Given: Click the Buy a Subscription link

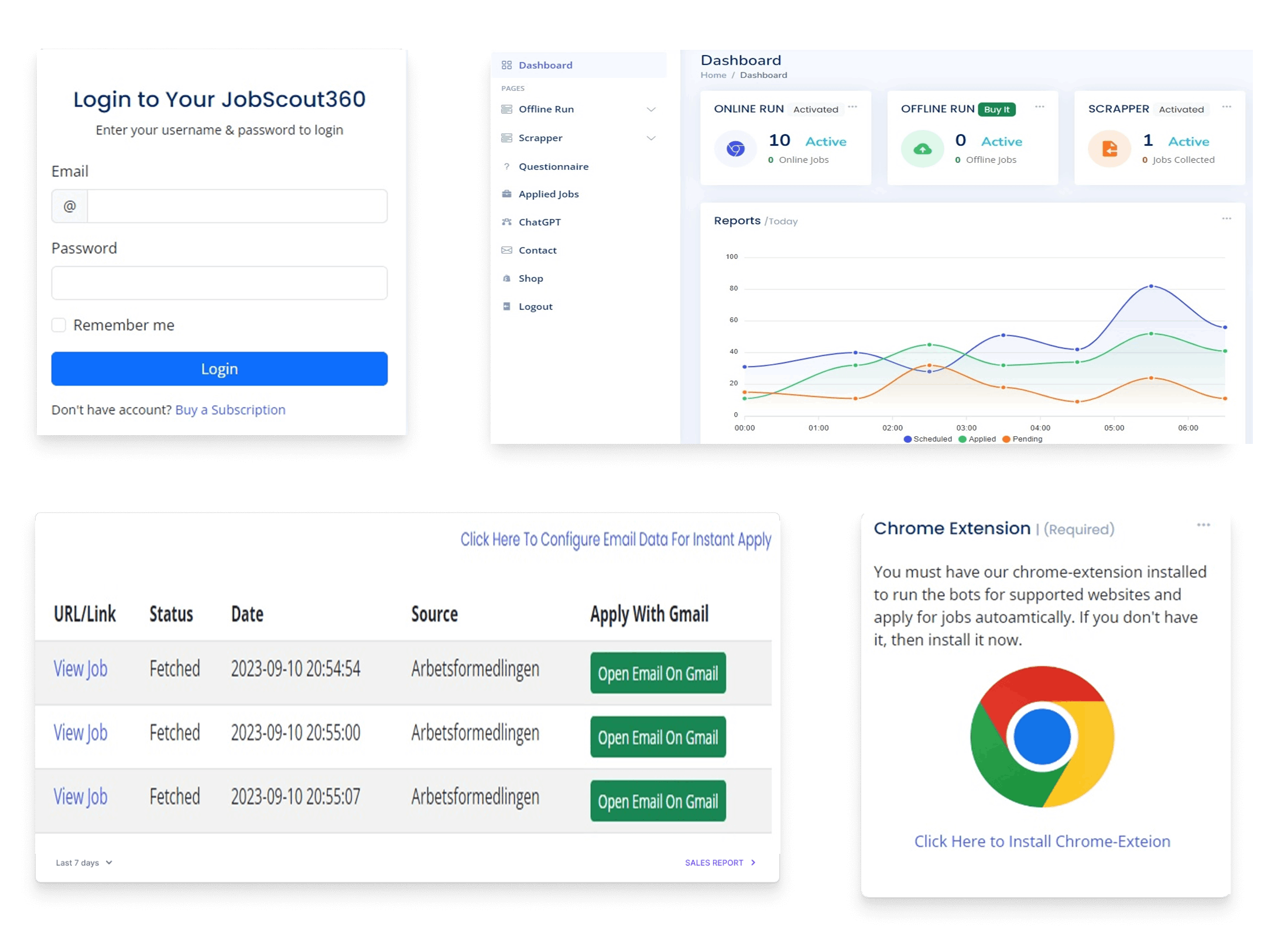Looking at the screenshot, I should (x=229, y=410).
